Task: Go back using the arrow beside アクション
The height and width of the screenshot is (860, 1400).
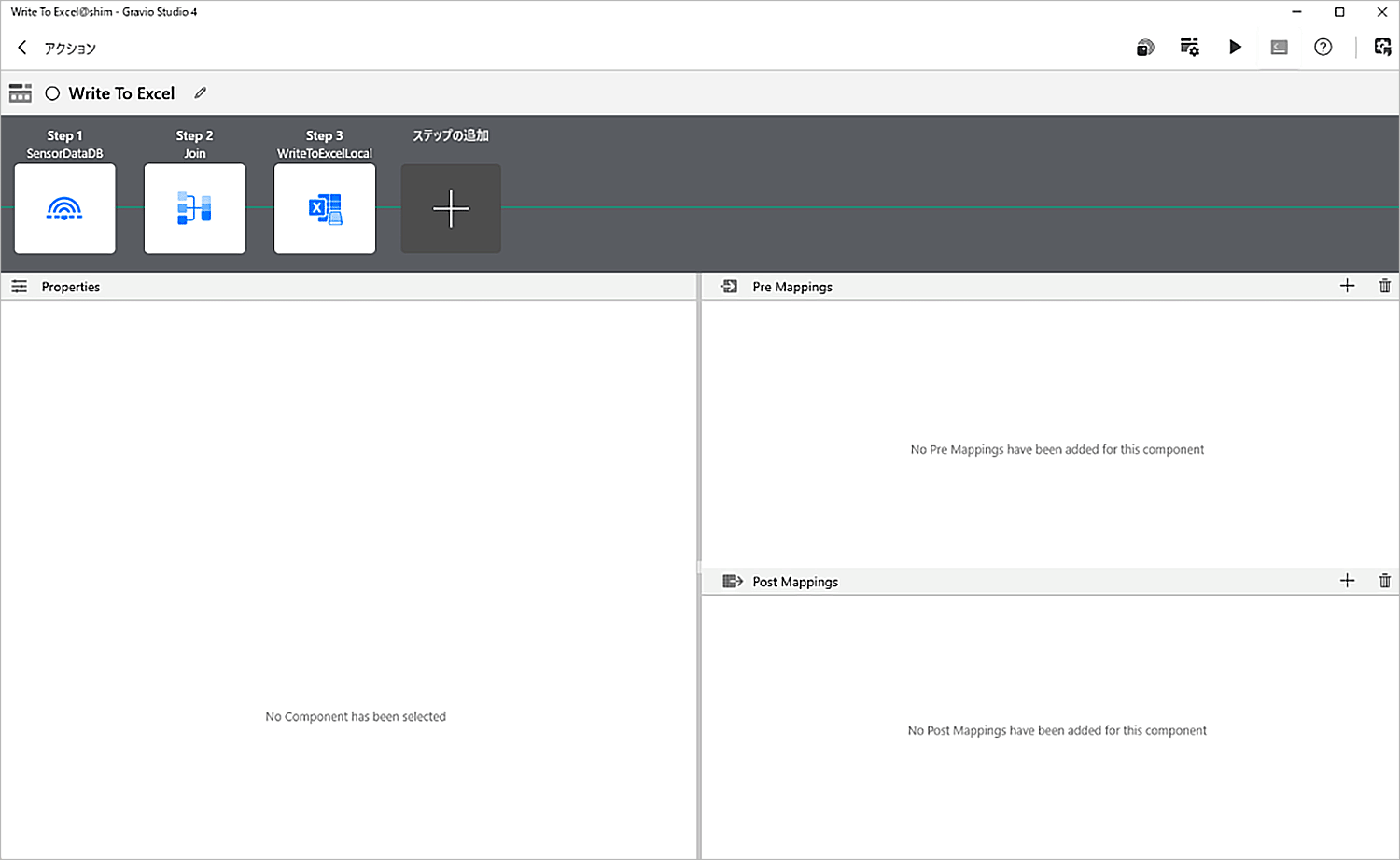Action: [22, 48]
